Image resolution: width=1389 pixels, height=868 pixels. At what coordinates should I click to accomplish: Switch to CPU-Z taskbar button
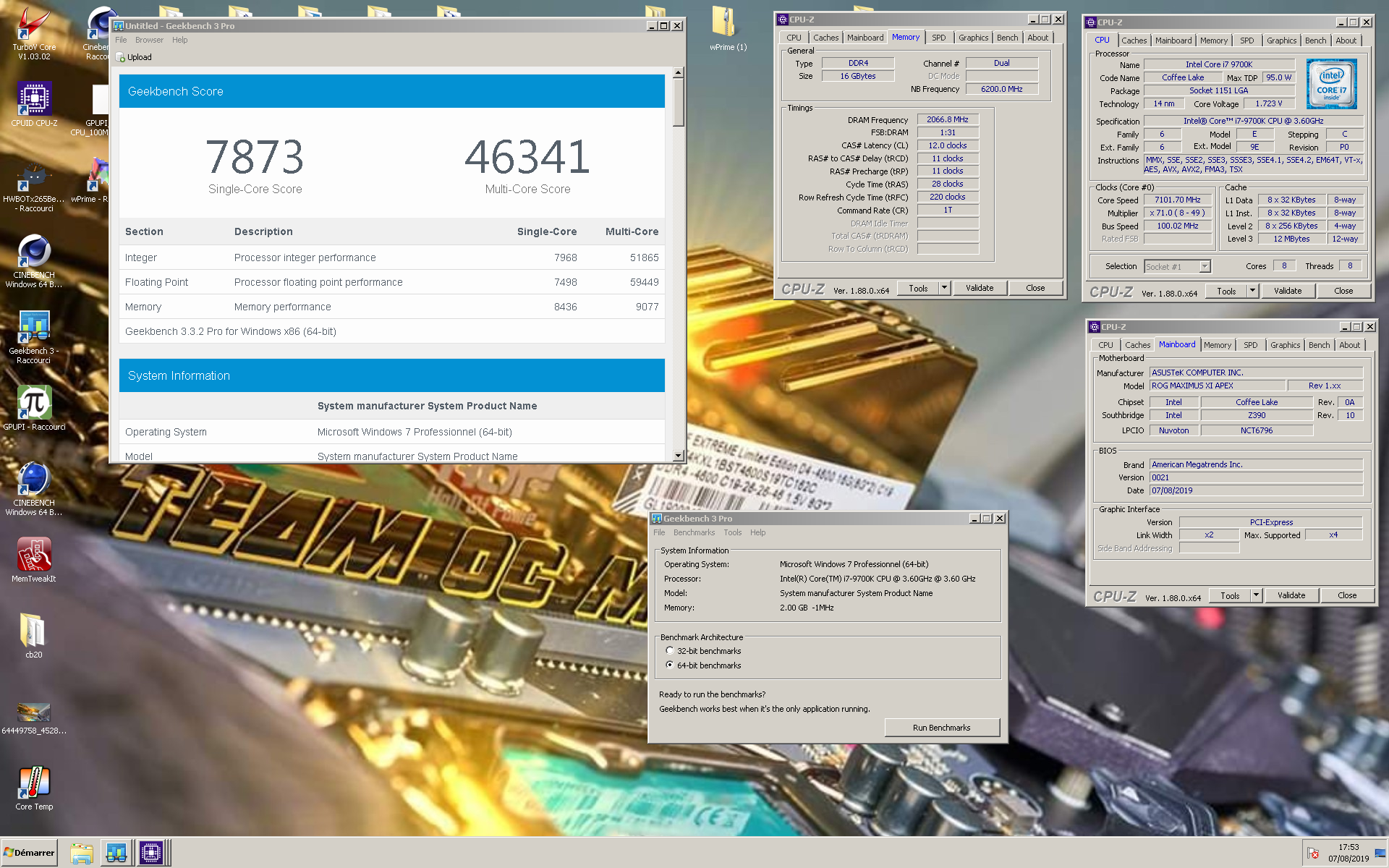[151, 853]
